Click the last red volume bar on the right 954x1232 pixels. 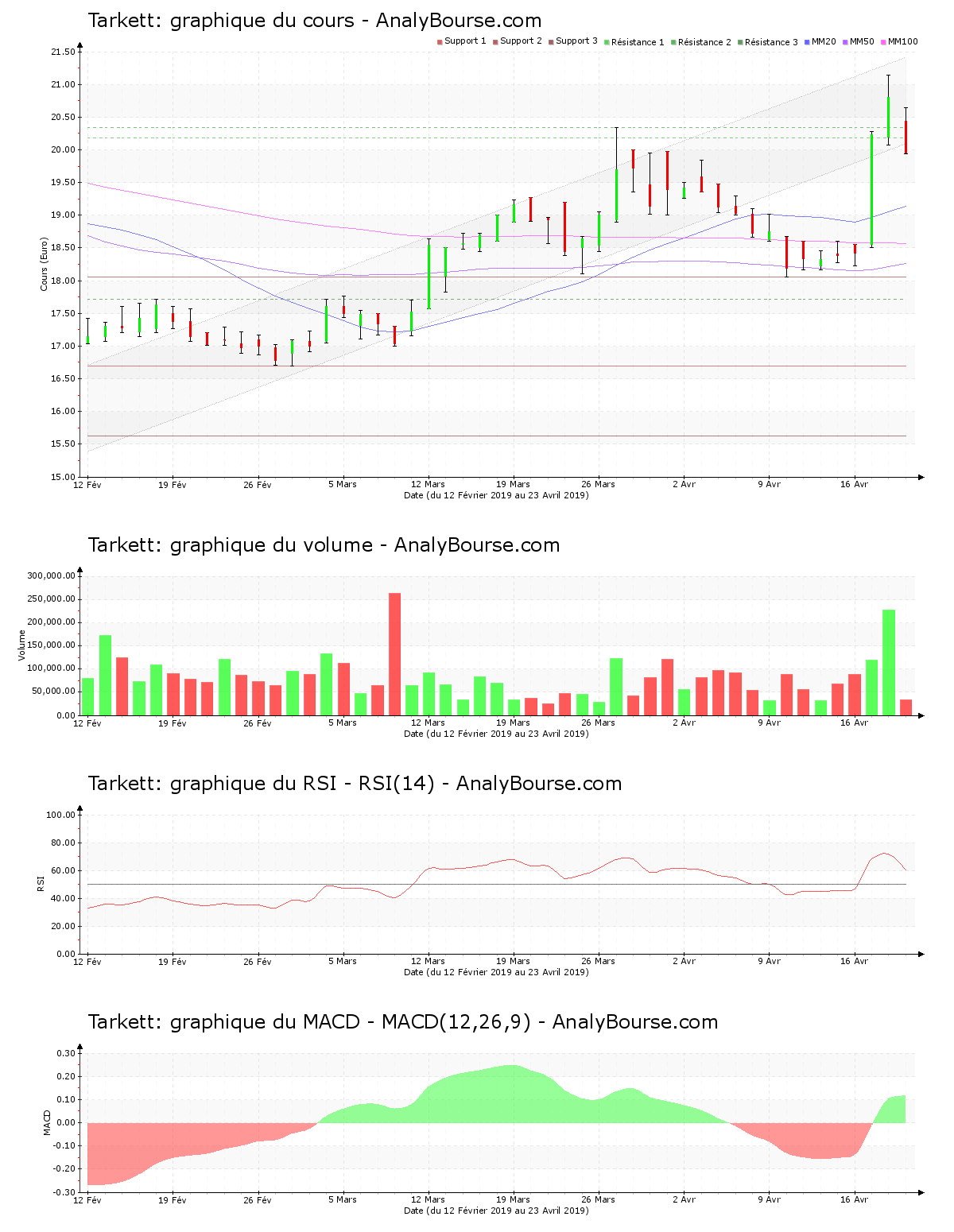point(906,707)
